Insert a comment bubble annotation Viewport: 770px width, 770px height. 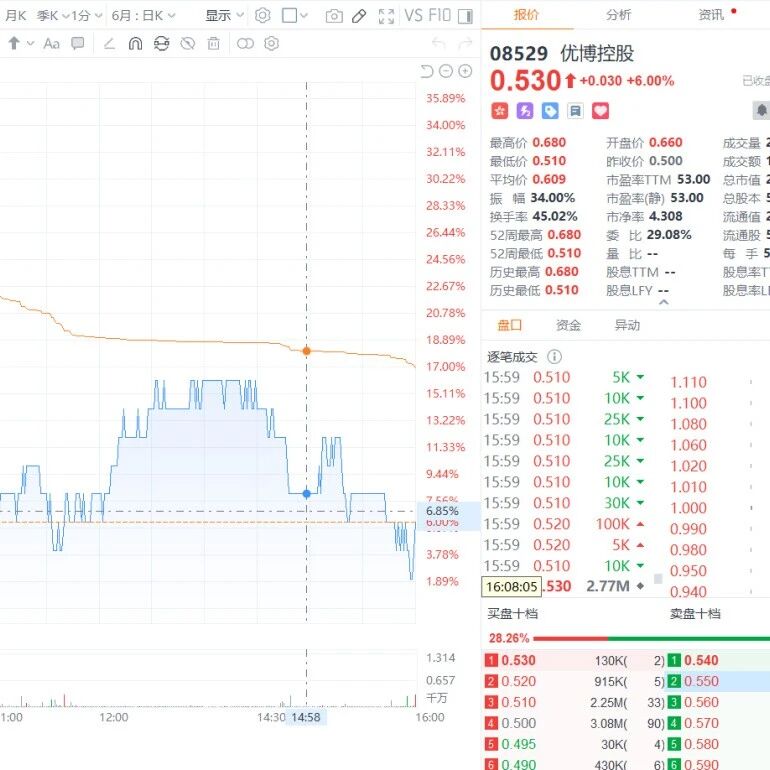78,43
